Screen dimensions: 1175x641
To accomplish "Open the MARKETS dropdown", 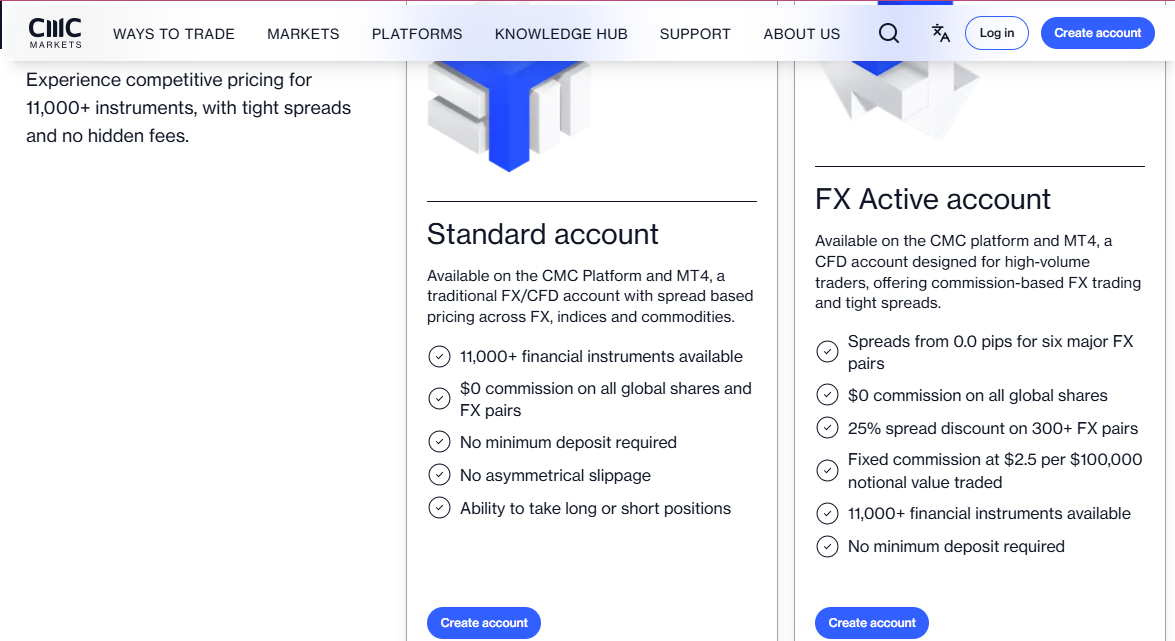I will [x=303, y=33].
